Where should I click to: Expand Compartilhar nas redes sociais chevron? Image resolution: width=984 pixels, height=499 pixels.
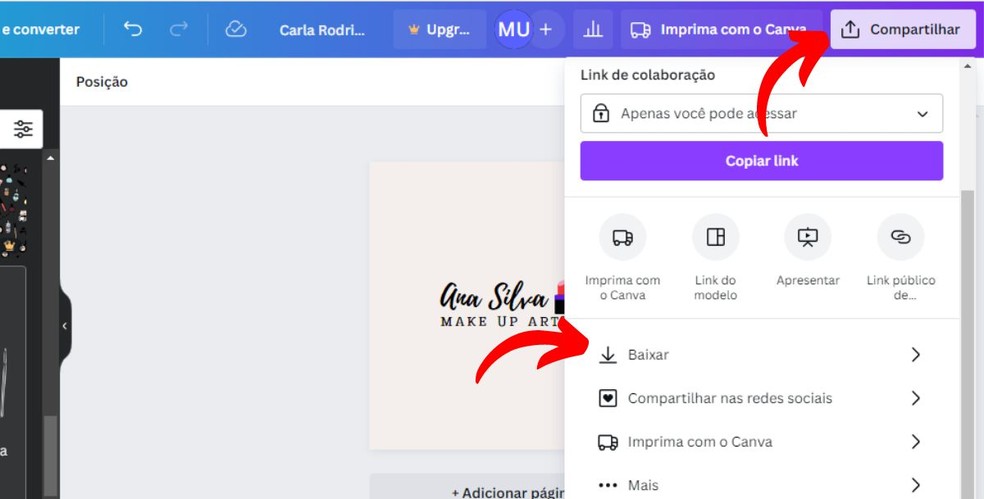tap(916, 398)
